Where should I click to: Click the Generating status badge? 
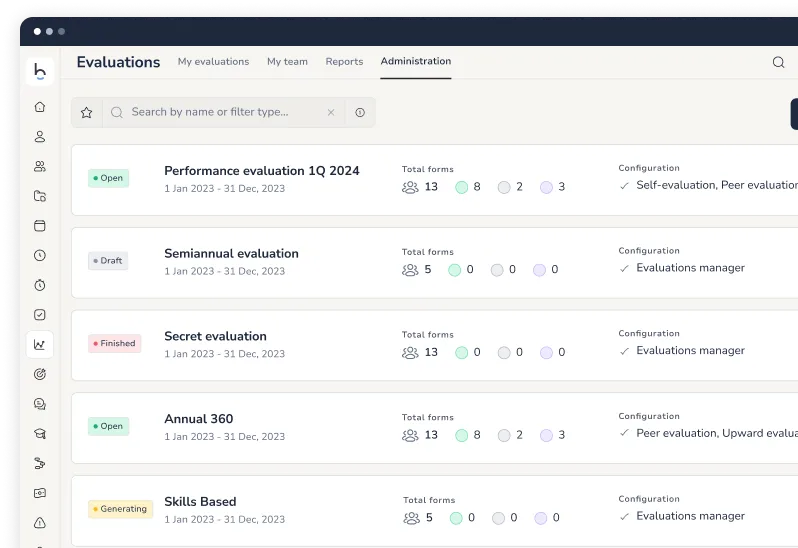(x=120, y=509)
